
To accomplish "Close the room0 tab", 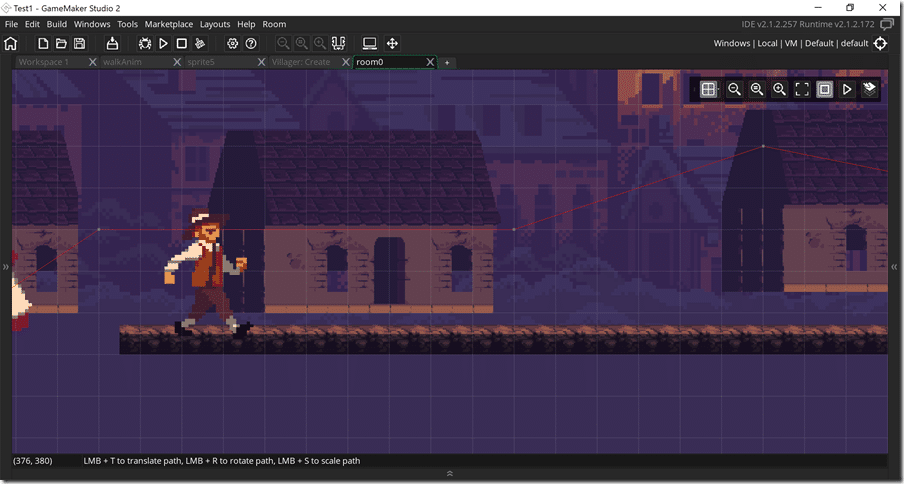I will [x=430, y=62].
